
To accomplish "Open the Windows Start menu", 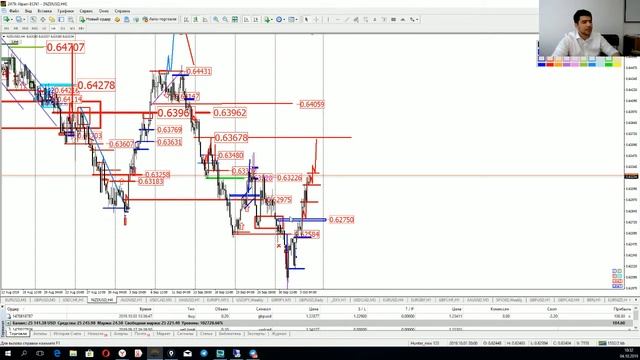I will [8, 353].
